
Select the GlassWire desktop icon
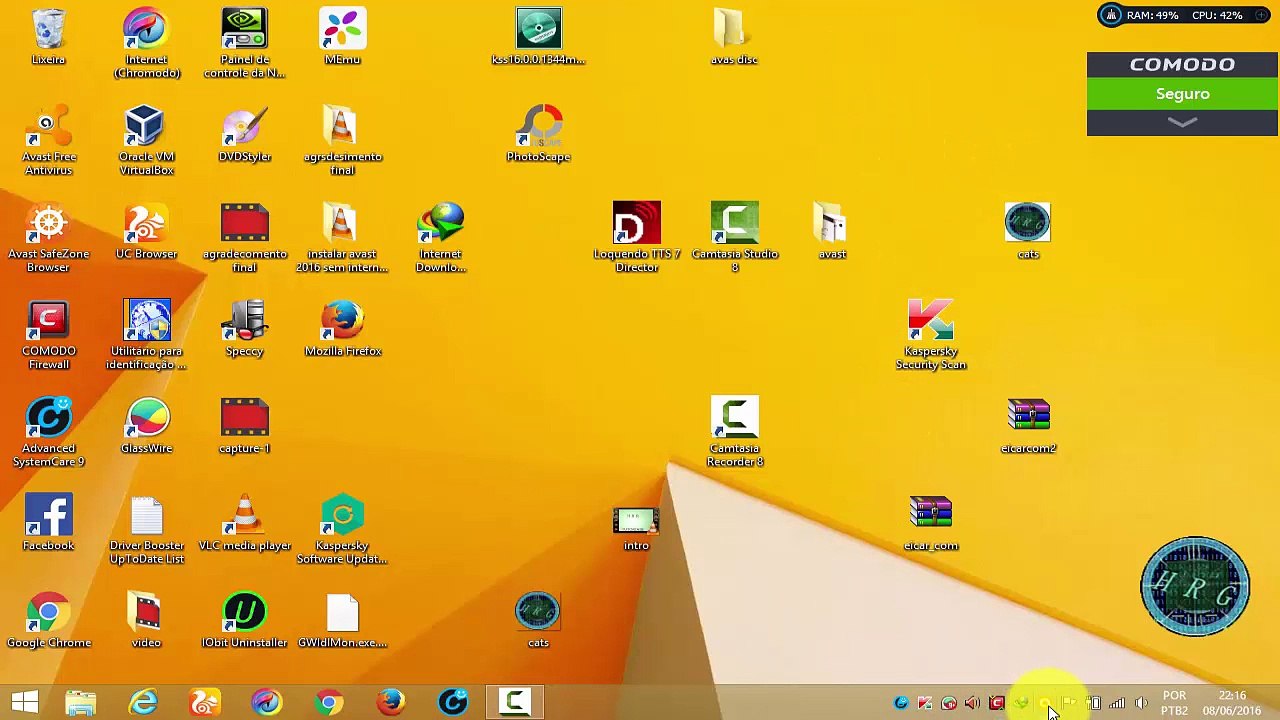point(146,426)
